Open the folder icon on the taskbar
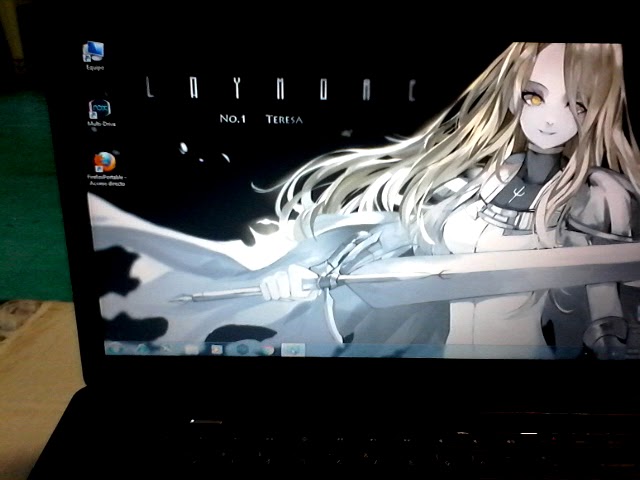 pyautogui.click(x=191, y=349)
